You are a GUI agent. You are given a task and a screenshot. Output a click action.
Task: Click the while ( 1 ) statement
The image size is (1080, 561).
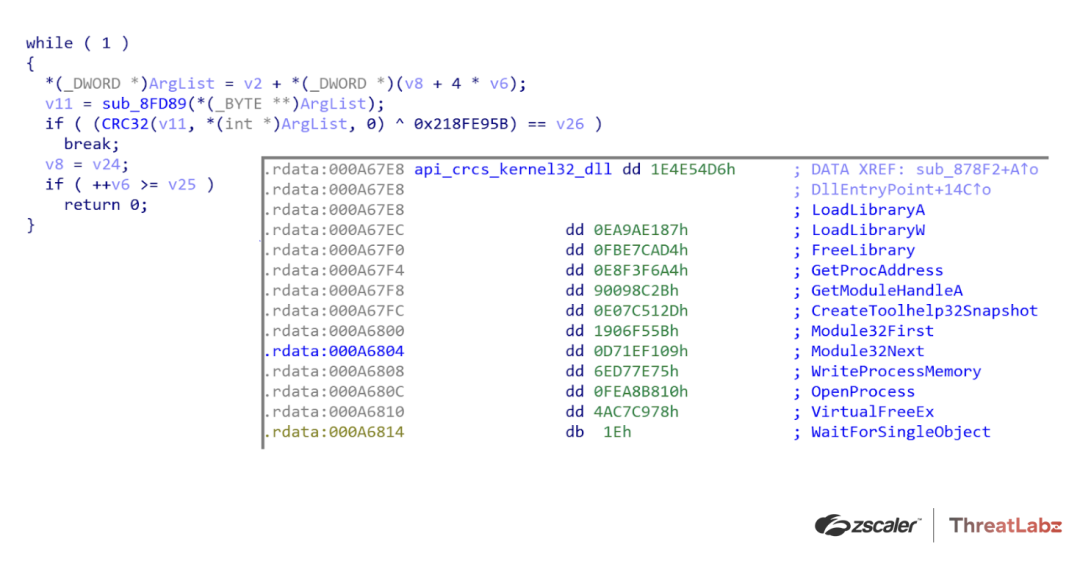[x=77, y=43]
